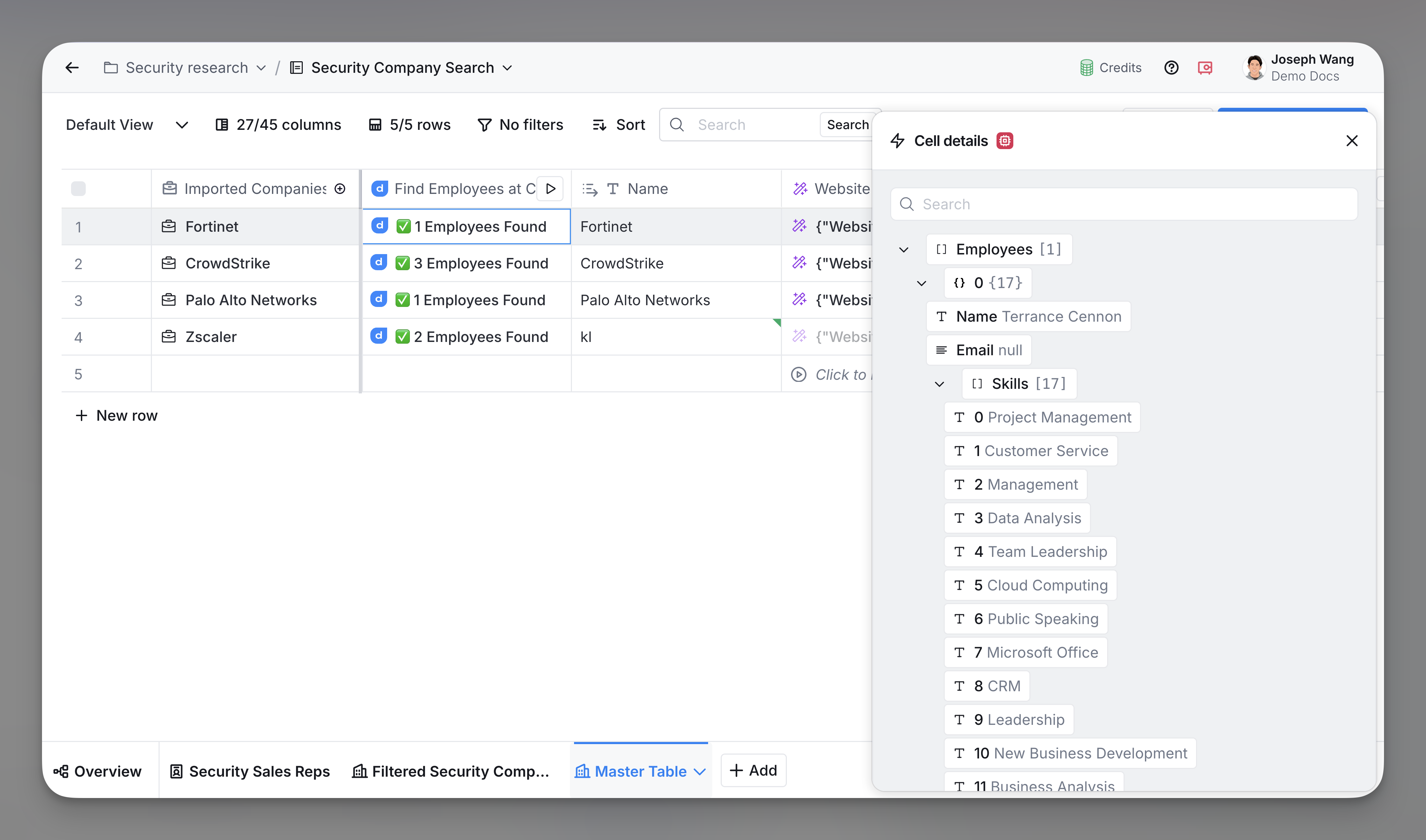The image size is (1426, 840).
Task: Collapse the Employees array chevron
Action: [903, 250]
